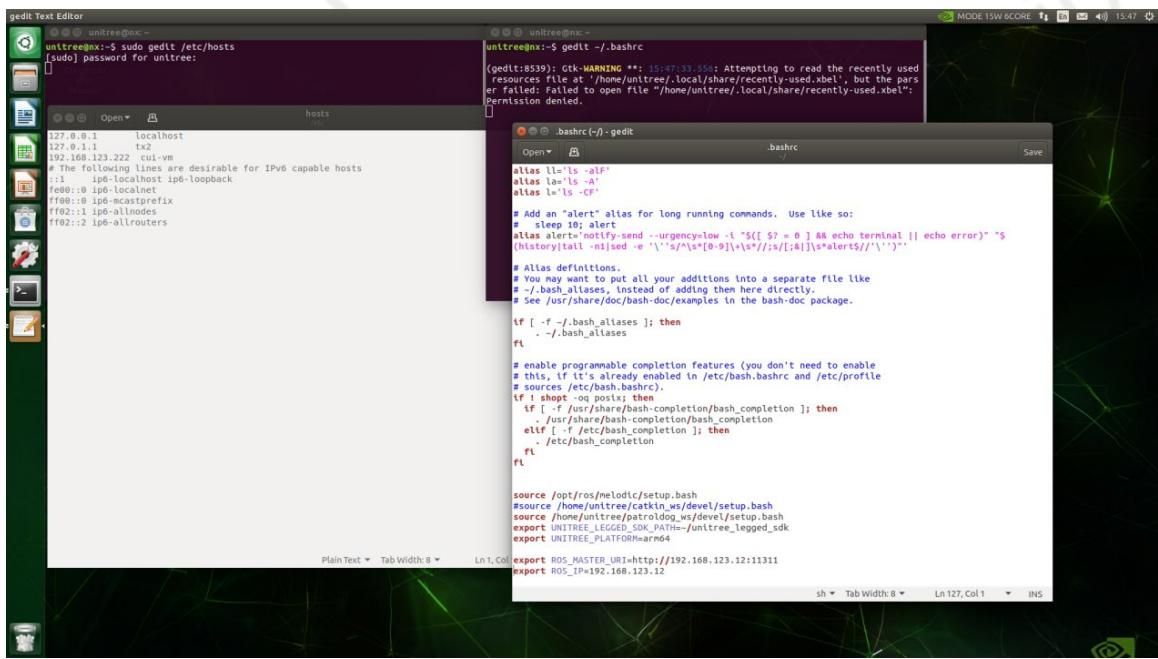Click the patroldog_ws source line
The height and width of the screenshot is (659, 1158).
(x=648, y=517)
